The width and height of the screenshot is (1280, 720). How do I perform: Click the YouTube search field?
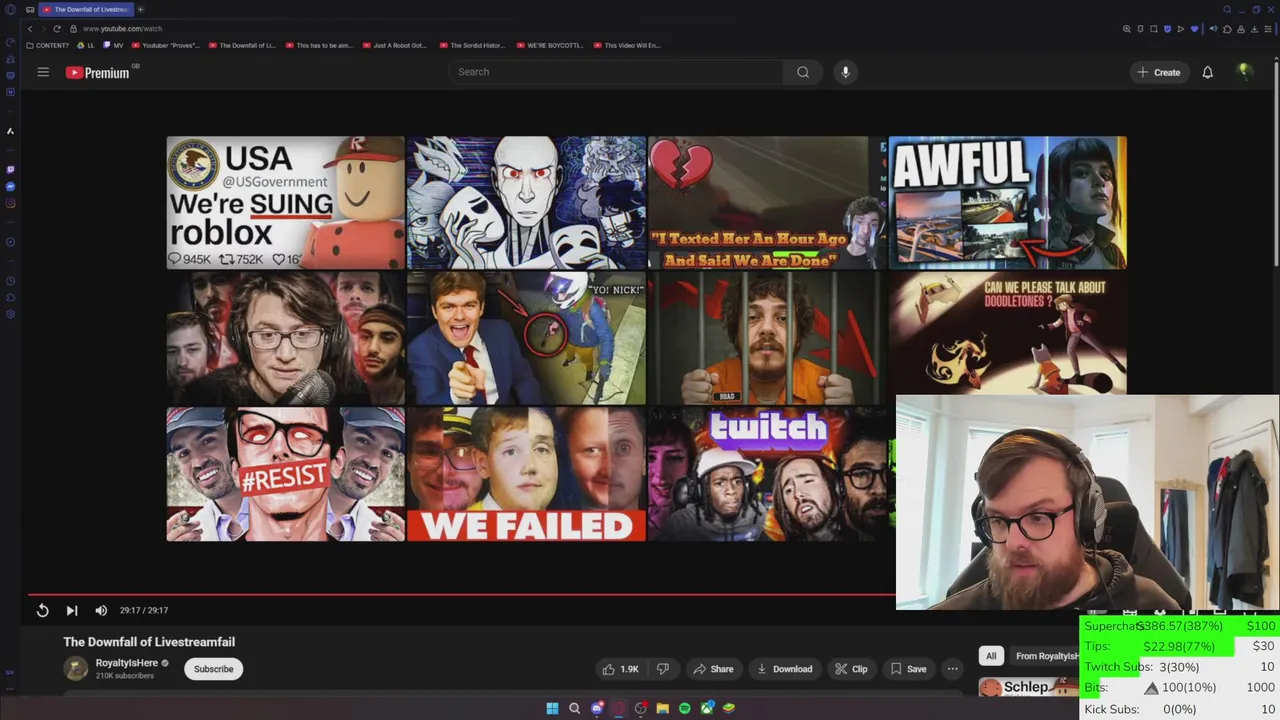615,72
